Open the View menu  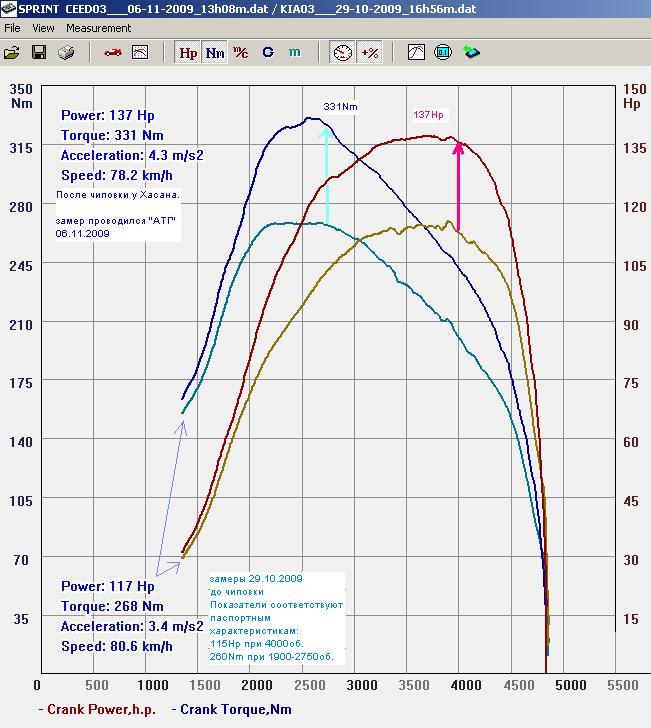[43, 29]
